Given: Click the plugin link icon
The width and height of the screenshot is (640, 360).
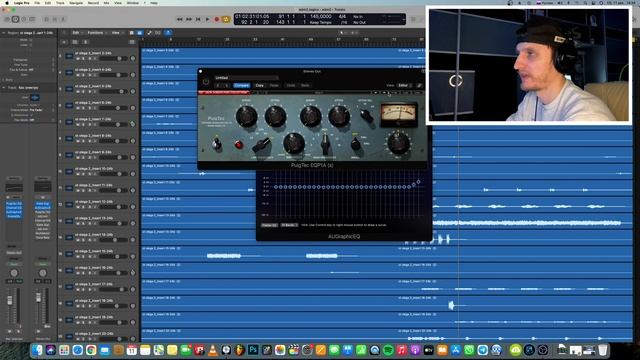Looking at the screenshot, I should pos(419,85).
